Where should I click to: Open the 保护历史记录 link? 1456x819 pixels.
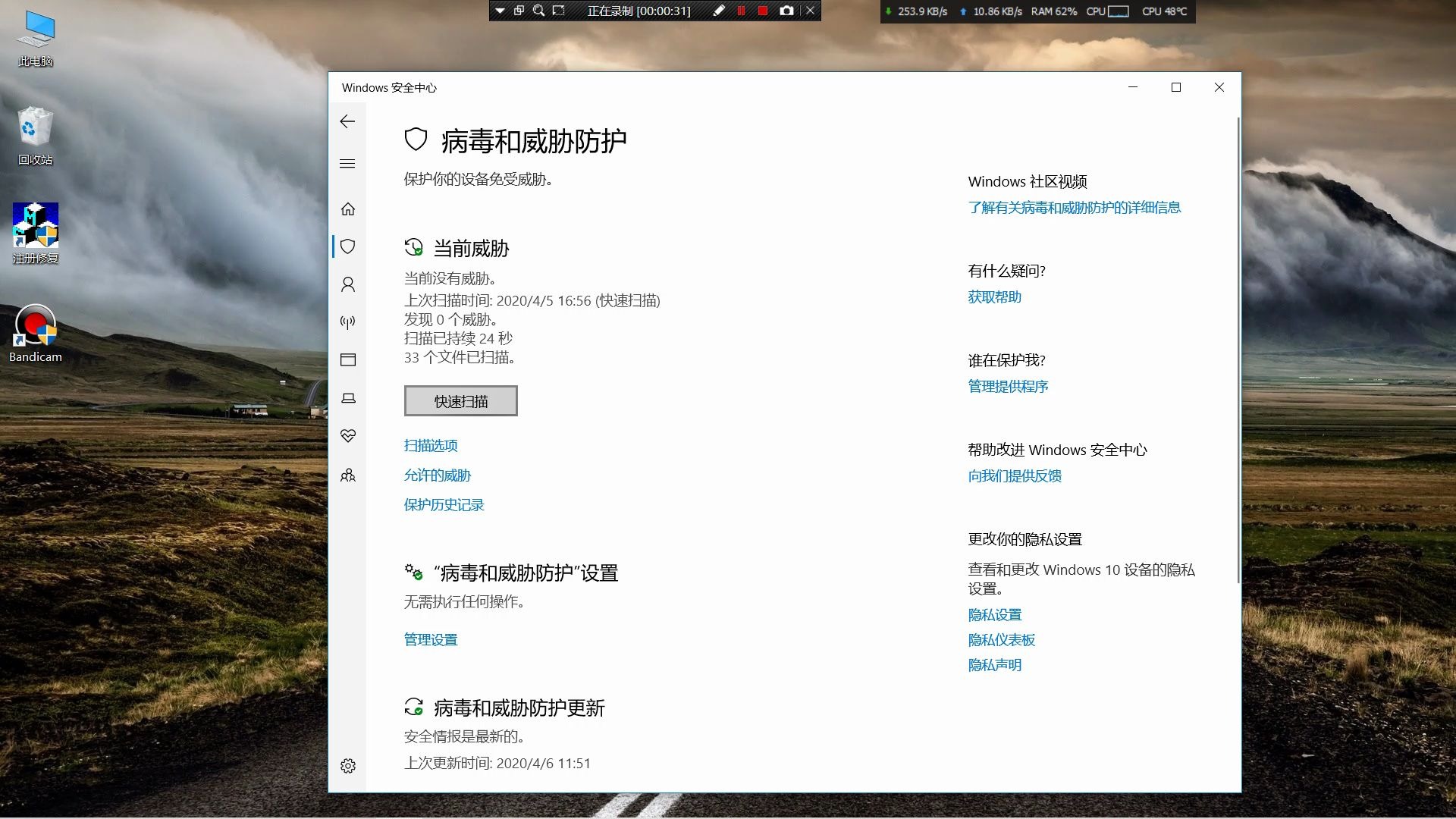[x=444, y=505]
